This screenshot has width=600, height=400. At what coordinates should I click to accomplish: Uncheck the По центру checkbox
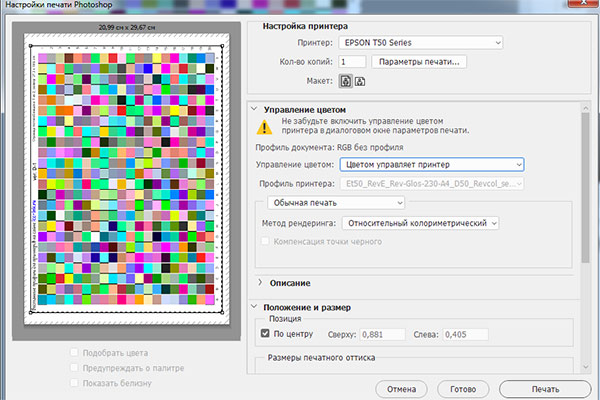point(265,333)
